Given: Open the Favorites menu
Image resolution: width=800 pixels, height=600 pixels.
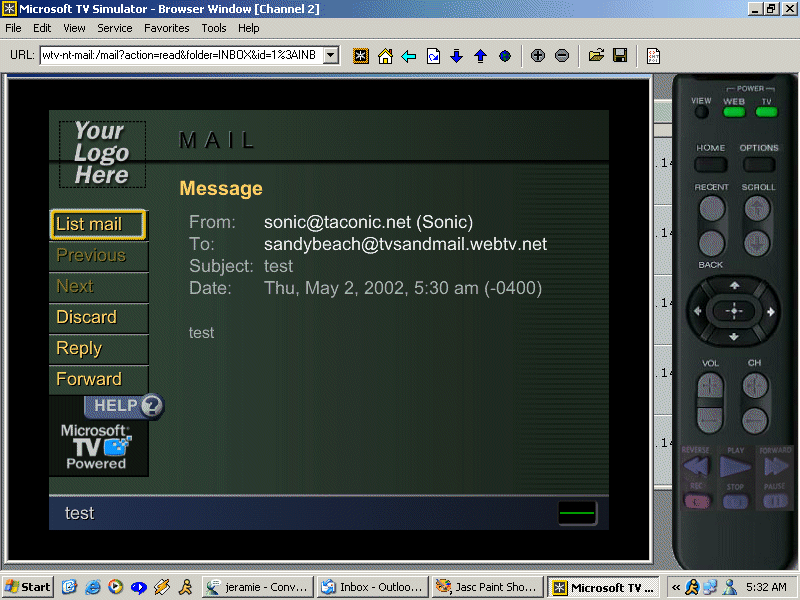Looking at the screenshot, I should (x=166, y=28).
